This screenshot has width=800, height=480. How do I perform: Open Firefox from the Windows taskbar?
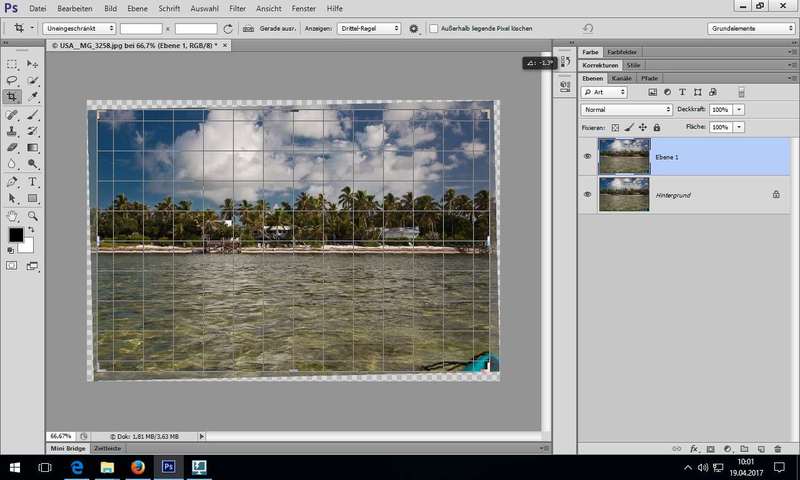coord(138,467)
